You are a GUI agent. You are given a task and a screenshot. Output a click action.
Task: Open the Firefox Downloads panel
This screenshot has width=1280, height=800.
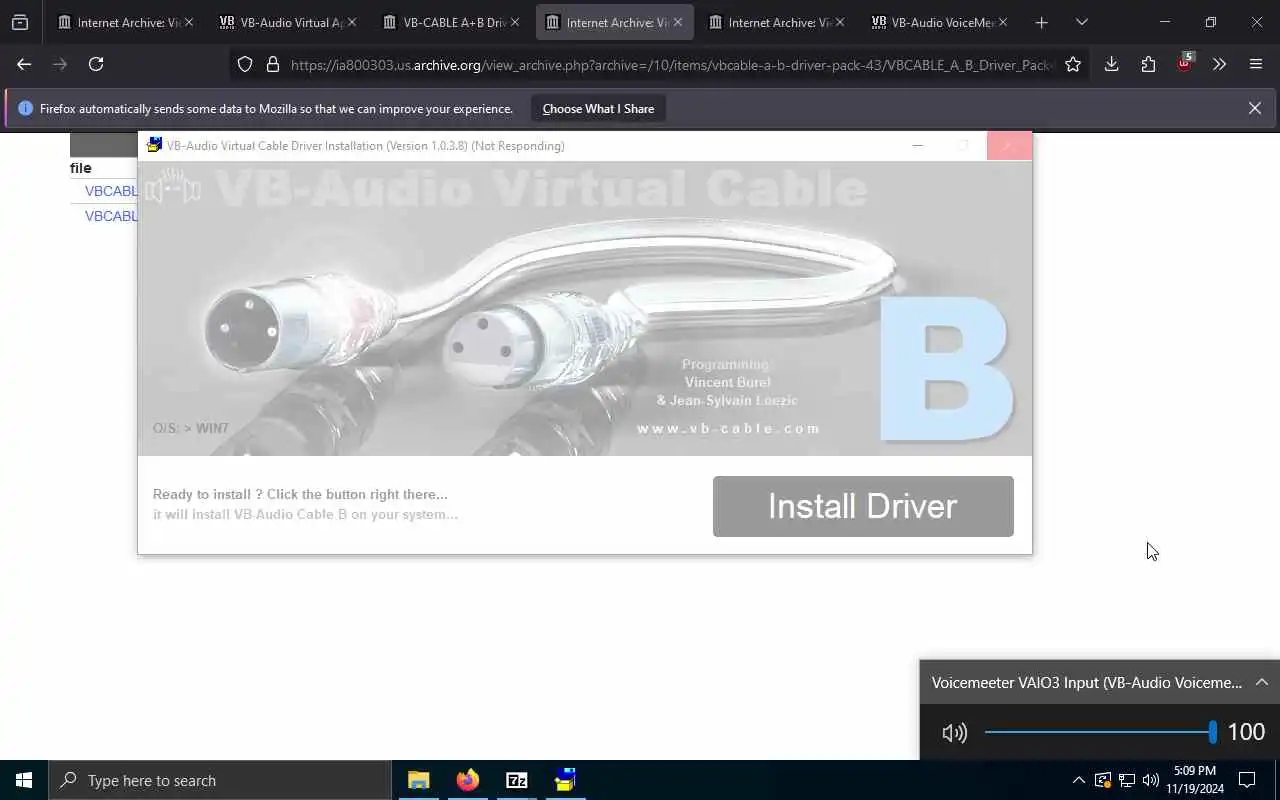(1111, 64)
